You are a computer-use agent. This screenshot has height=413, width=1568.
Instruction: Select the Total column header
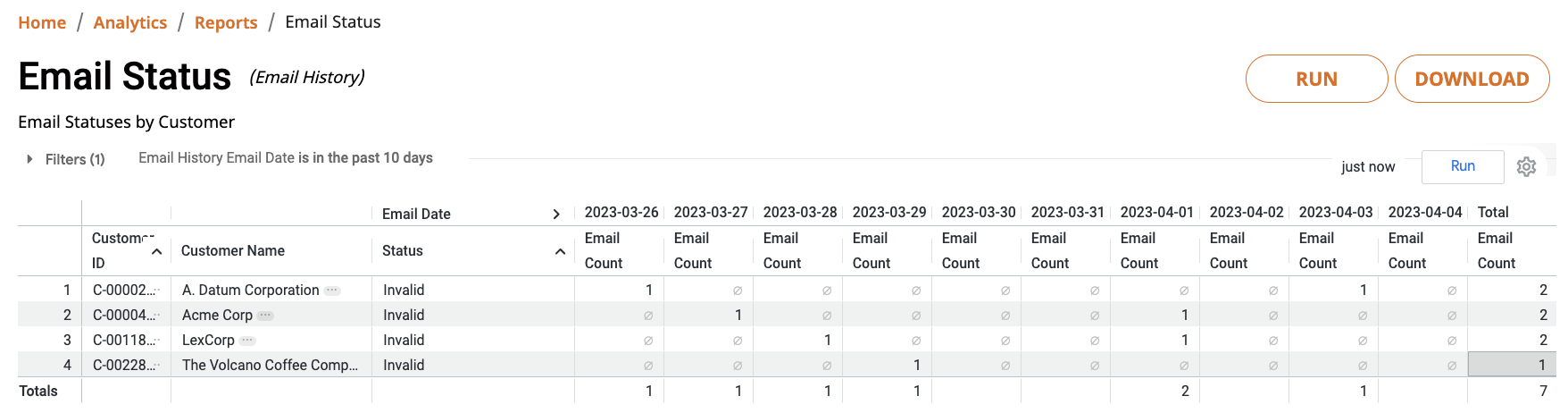point(1493,213)
